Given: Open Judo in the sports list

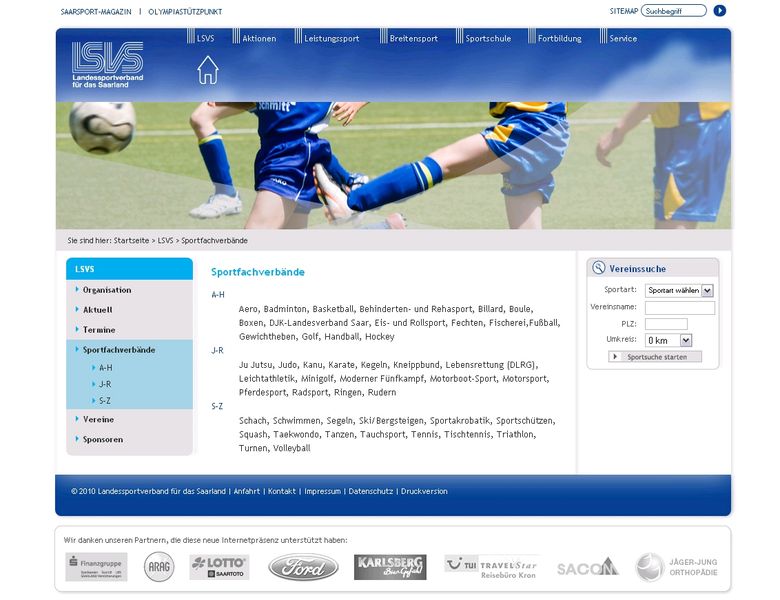Looking at the screenshot, I should tap(287, 365).
